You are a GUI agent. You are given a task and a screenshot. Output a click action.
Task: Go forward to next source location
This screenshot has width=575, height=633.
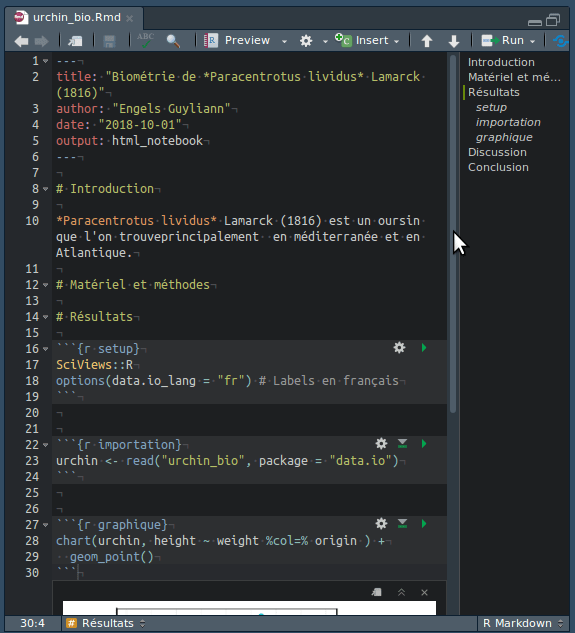tap(42, 41)
